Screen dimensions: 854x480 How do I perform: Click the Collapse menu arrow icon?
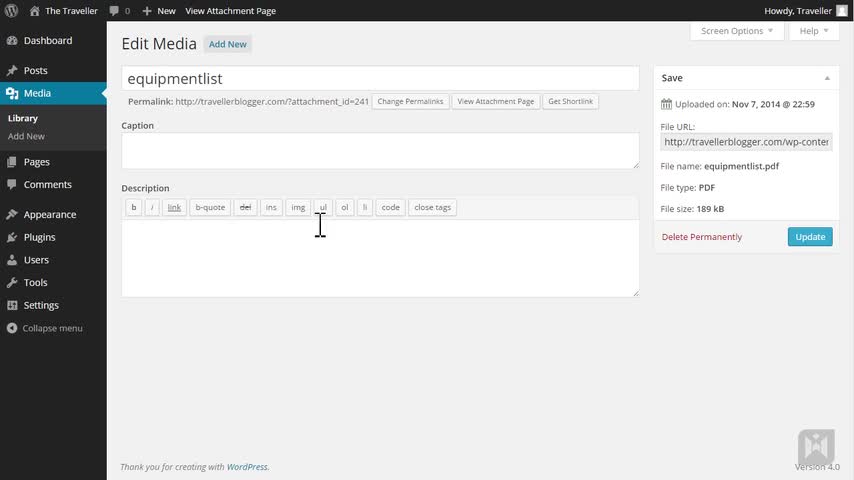pyautogui.click(x=12, y=328)
